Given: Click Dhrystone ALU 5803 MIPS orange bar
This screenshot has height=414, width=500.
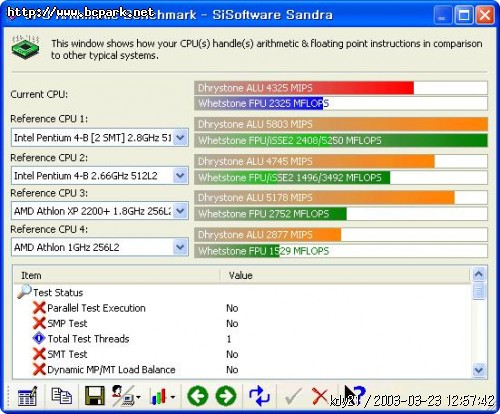Looking at the screenshot, I should click(x=341, y=124).
